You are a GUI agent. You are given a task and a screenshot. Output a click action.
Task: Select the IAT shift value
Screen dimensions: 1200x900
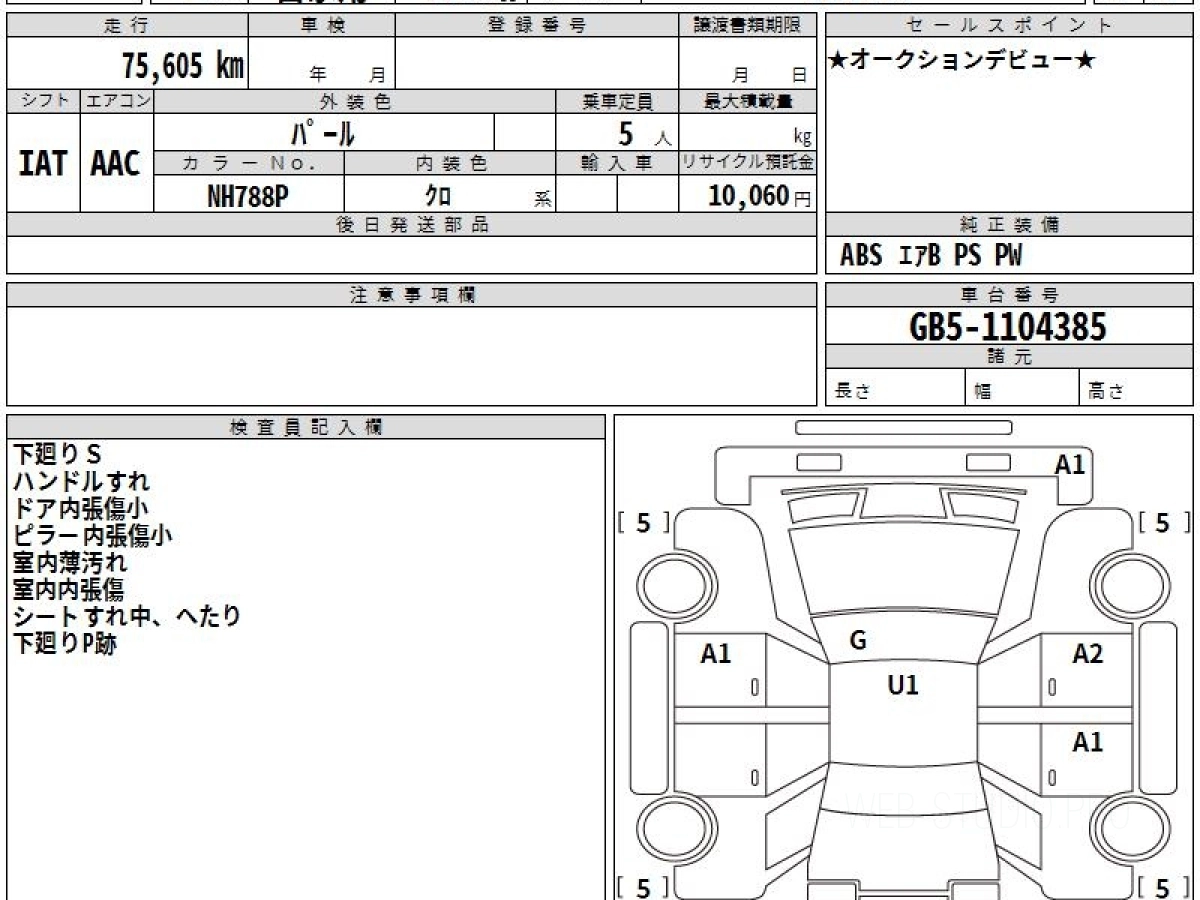tap(43, 163)
